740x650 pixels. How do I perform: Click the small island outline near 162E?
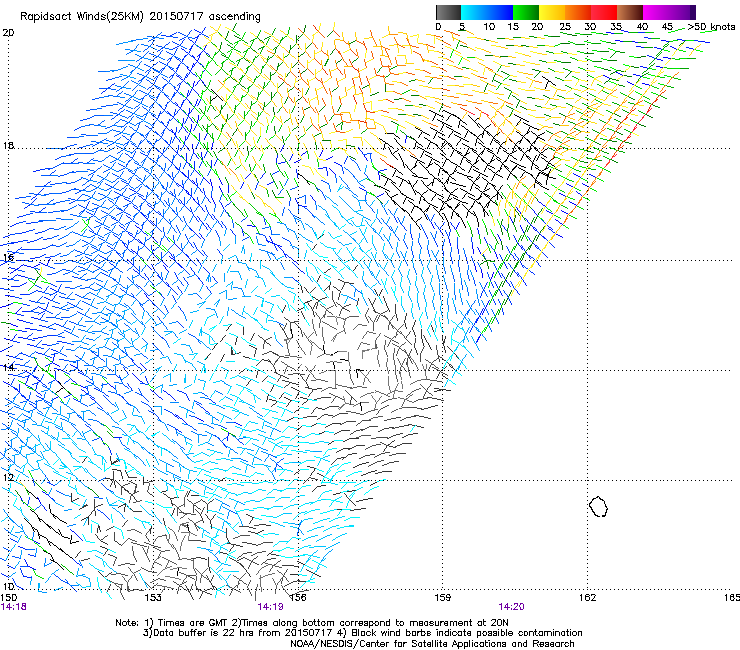(x=598, y=506)
